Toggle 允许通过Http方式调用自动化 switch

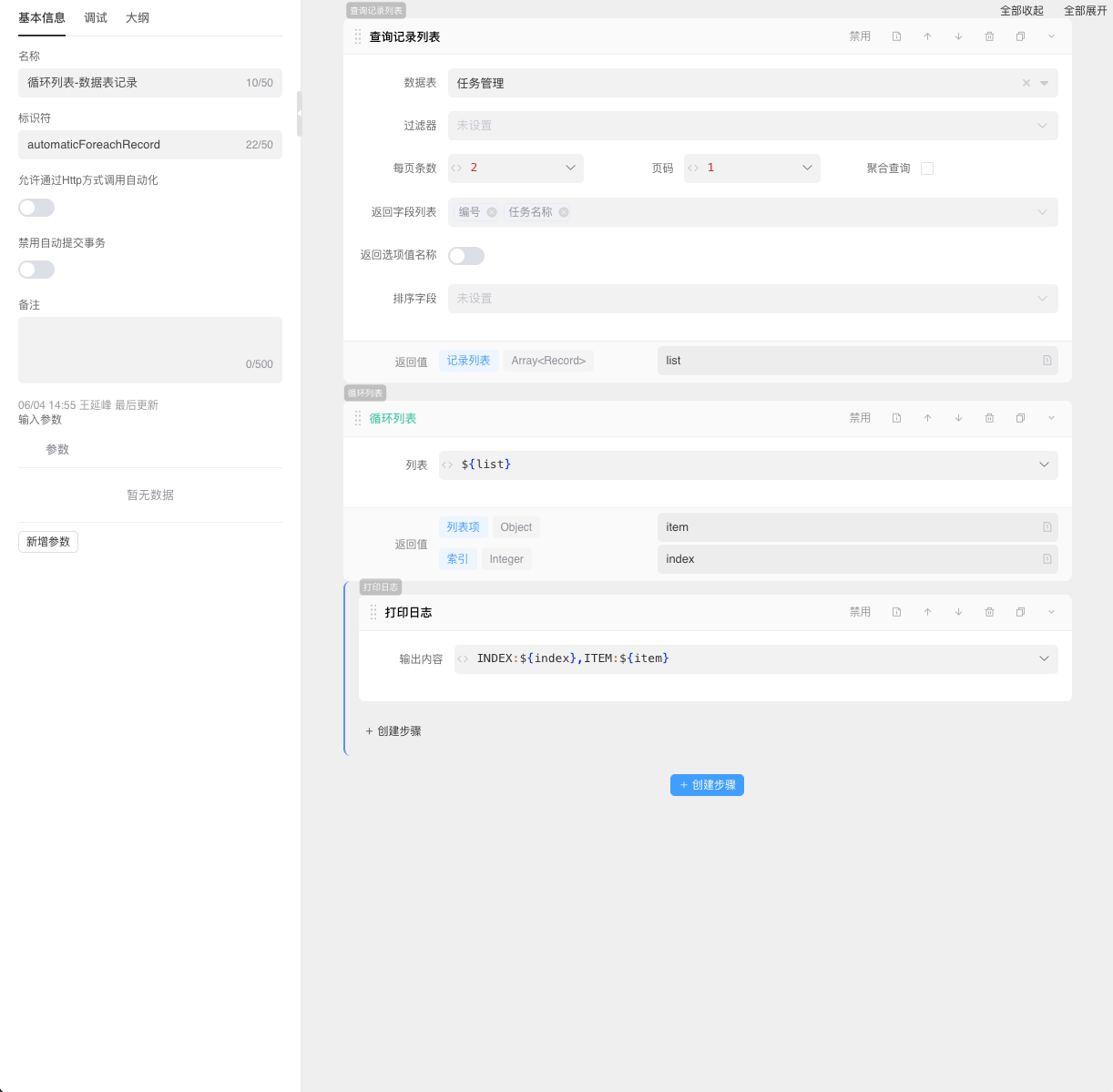click(x=36, y=208)
